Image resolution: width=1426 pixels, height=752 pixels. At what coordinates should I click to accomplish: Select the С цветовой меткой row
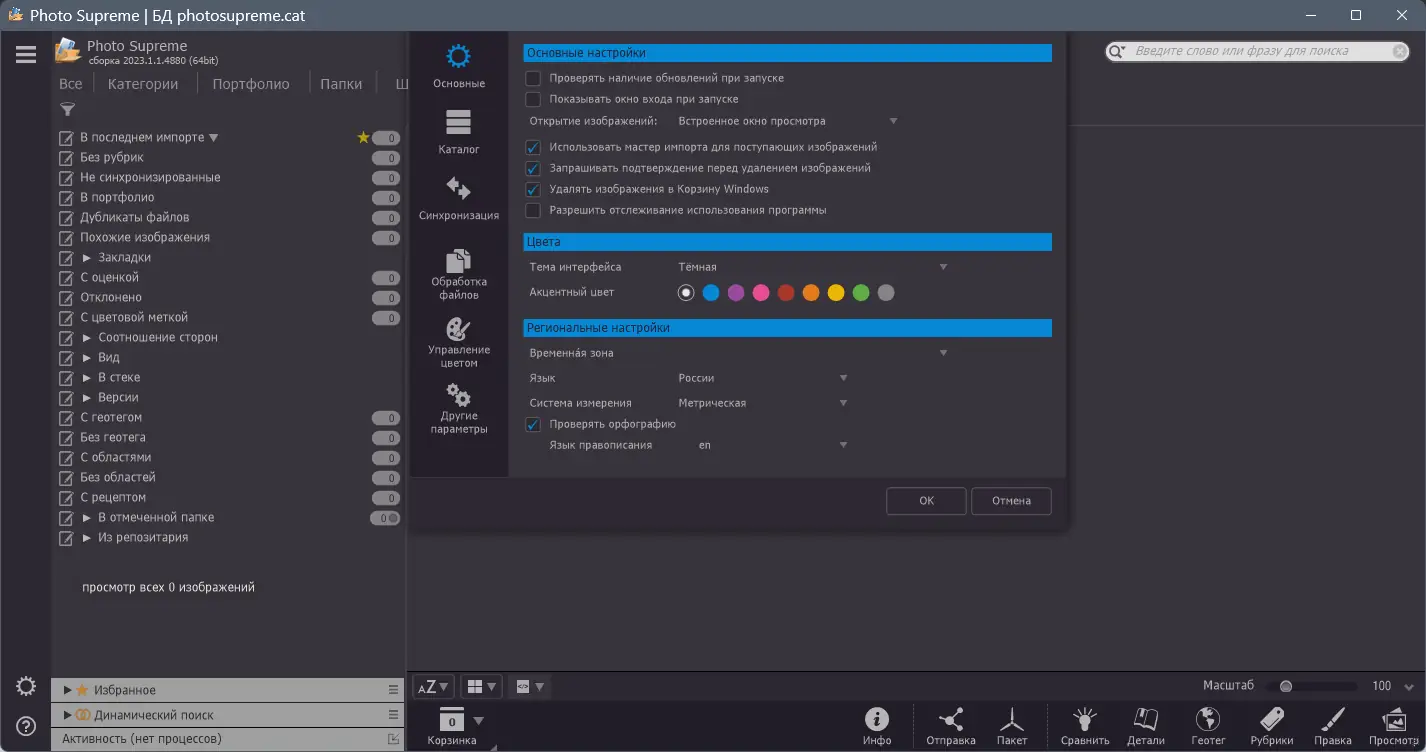(228, 318)
